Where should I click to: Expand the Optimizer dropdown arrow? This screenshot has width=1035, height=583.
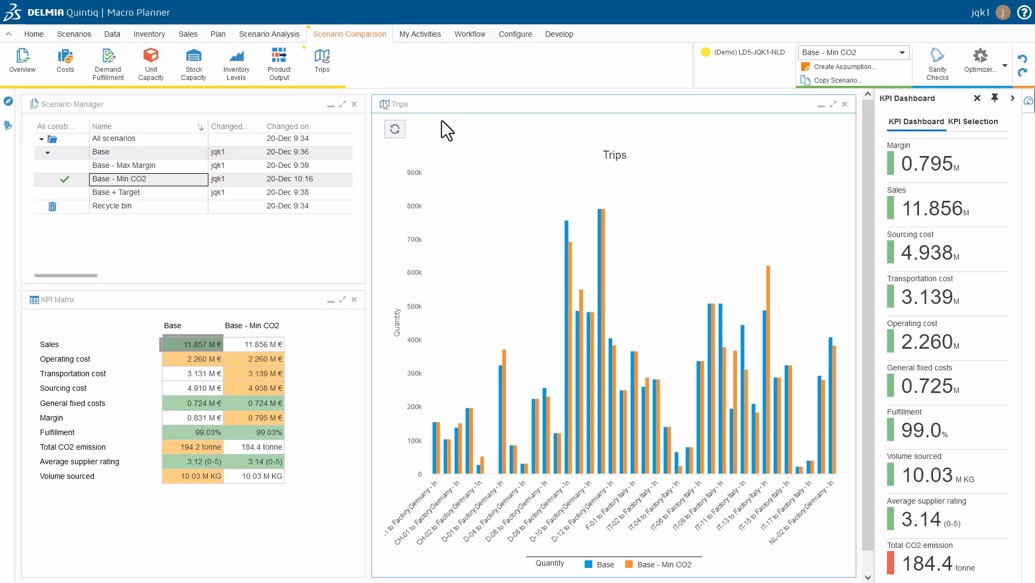[1005, 66]
